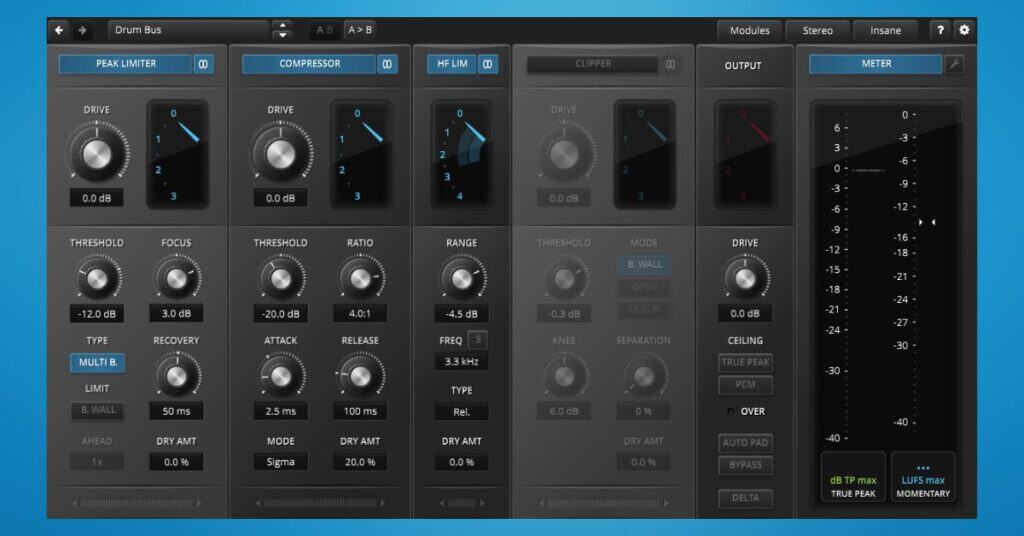
Task: Click Peak Limiter gain reduction meter
Action: [x=178, y=155]
